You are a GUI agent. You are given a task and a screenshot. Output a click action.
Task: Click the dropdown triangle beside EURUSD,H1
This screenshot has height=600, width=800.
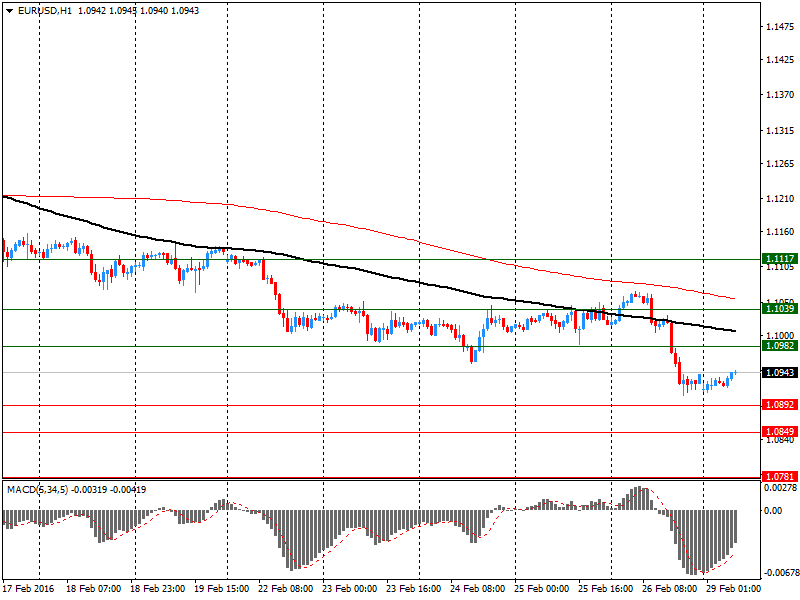pyautogui.click(x=9, y=11)
